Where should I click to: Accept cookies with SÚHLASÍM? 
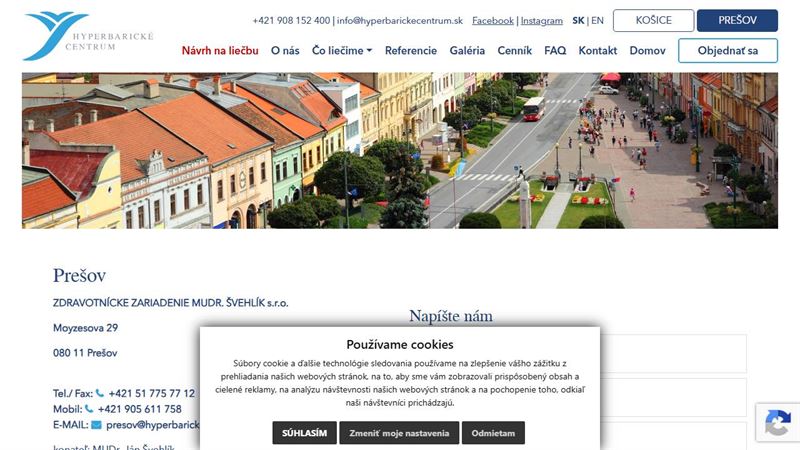[x=305, y=433]
